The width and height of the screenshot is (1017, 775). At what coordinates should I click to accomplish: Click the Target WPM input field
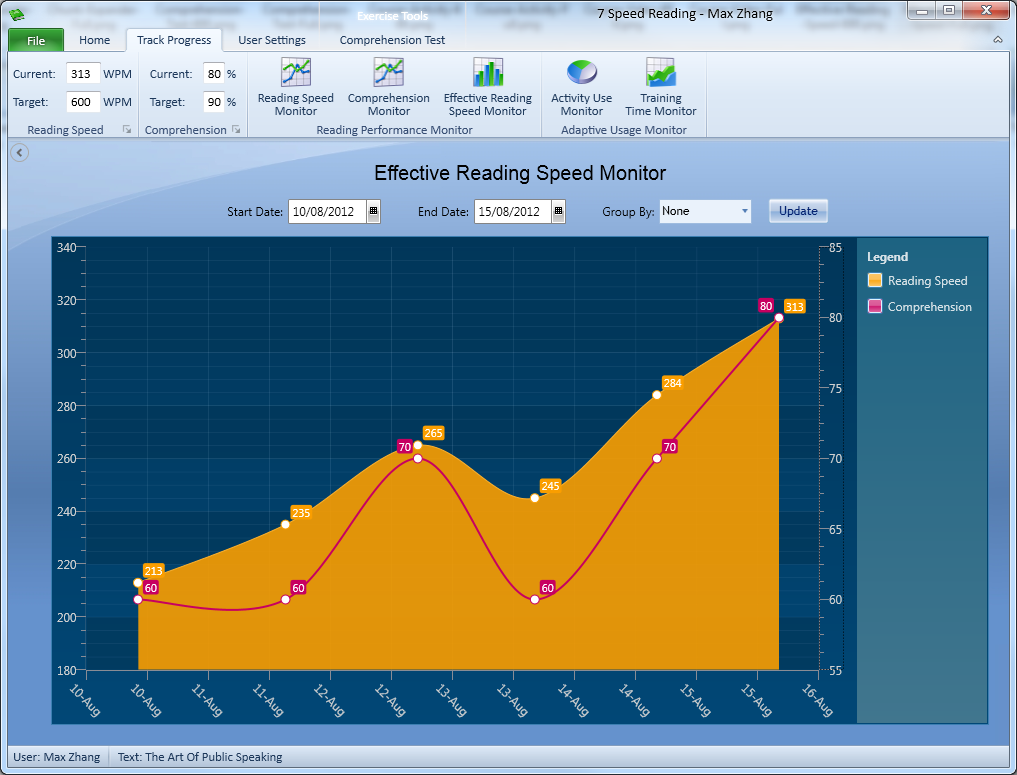pyautogui.click(x=83, y=102)
